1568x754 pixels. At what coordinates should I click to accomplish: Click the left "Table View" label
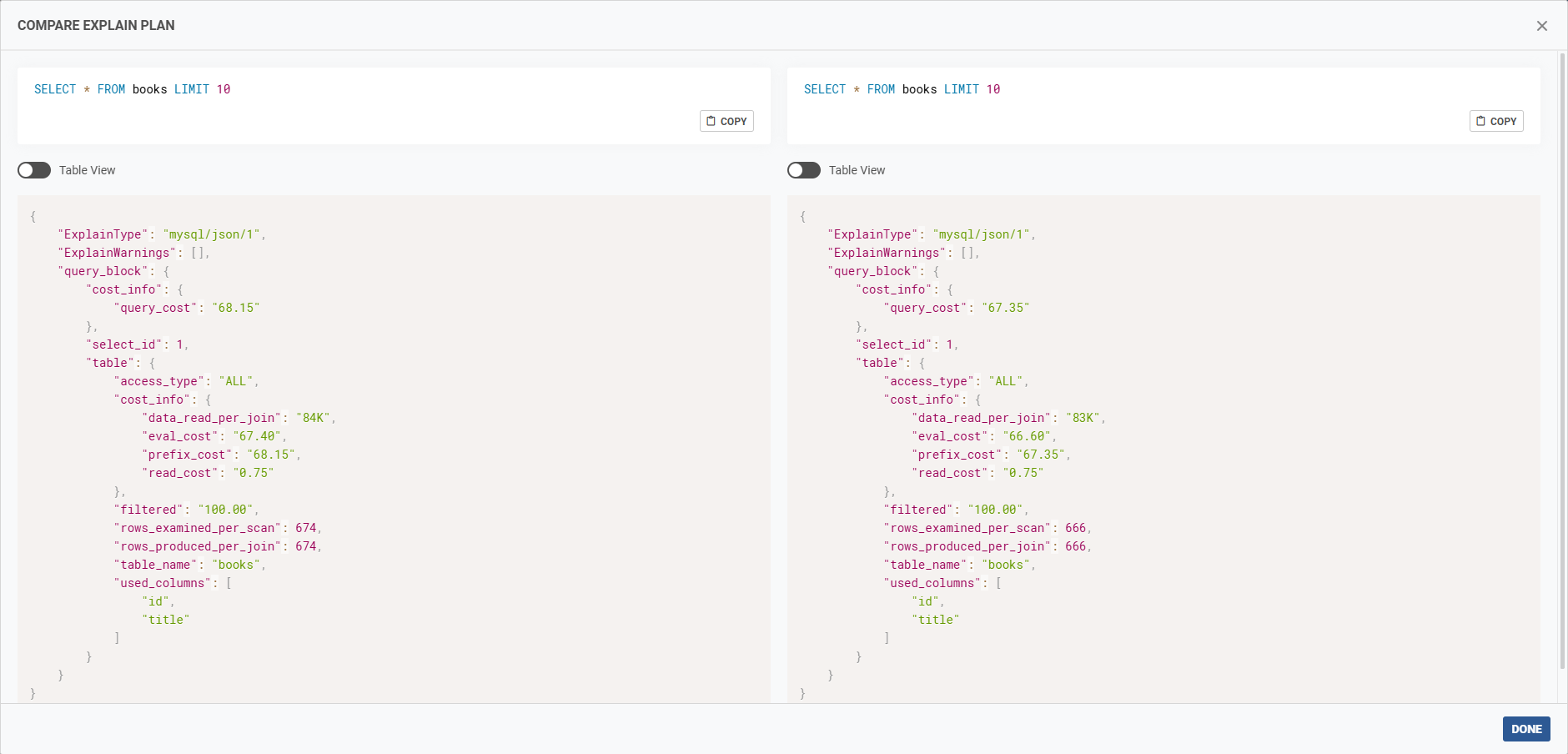coord(87,170)
